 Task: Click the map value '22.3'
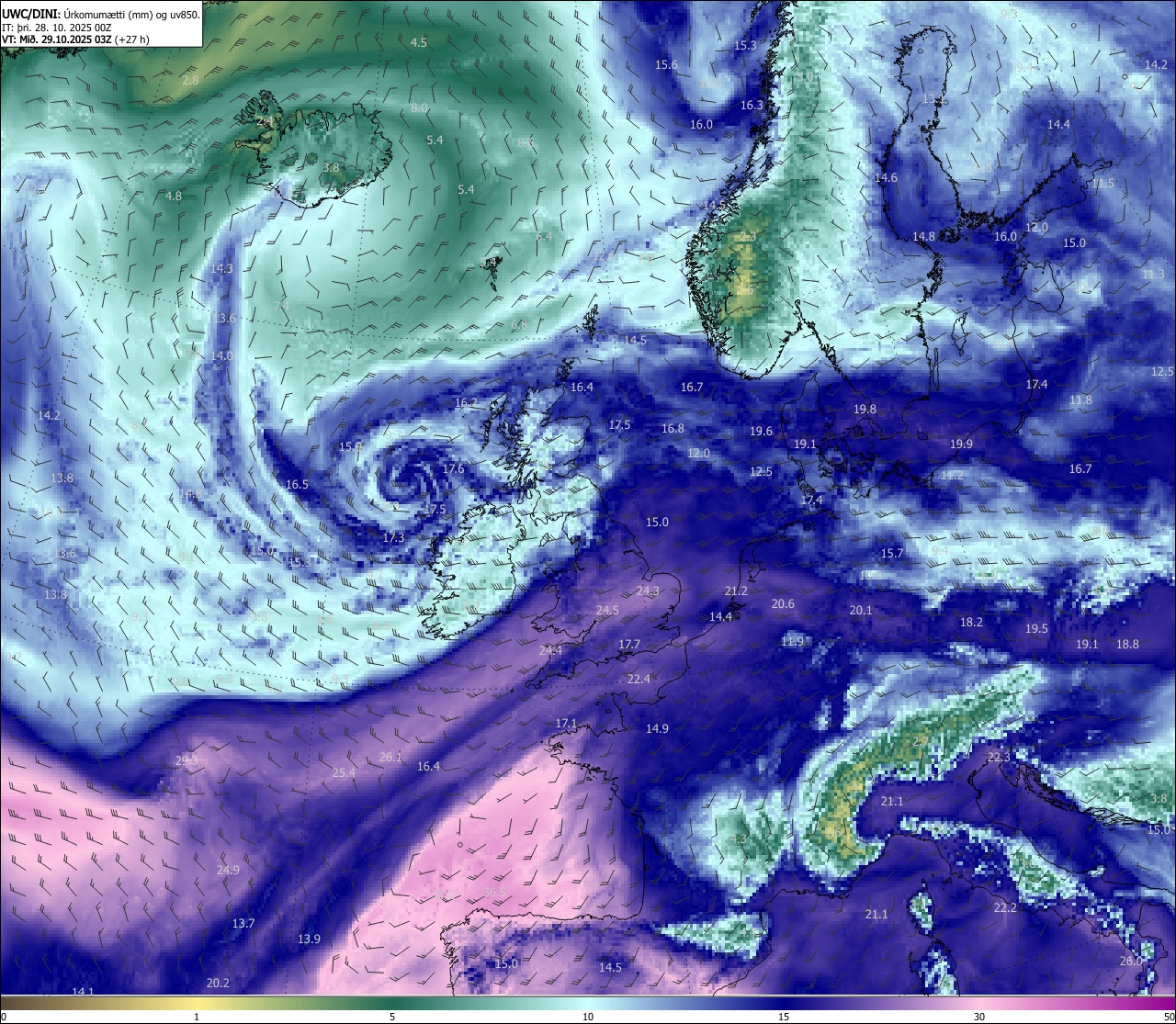point(999,758)
